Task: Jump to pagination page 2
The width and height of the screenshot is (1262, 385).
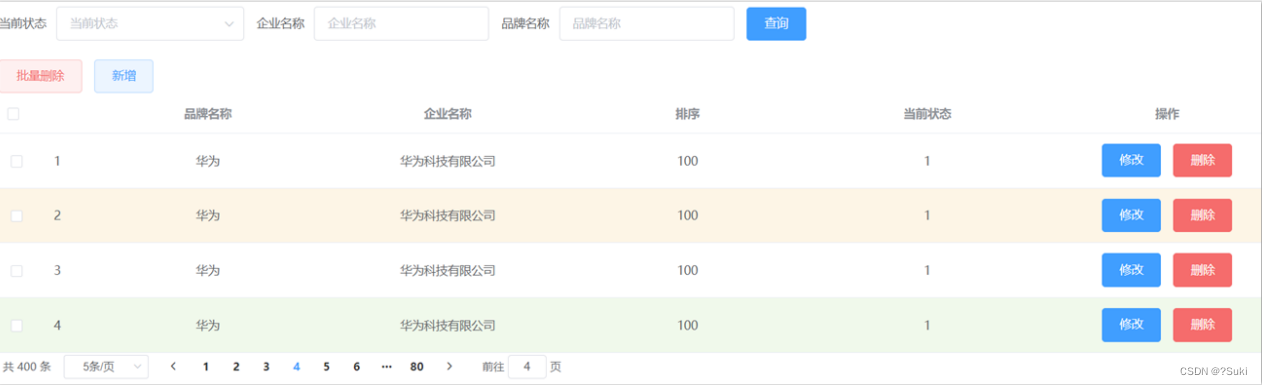Action: click(236, 367)
